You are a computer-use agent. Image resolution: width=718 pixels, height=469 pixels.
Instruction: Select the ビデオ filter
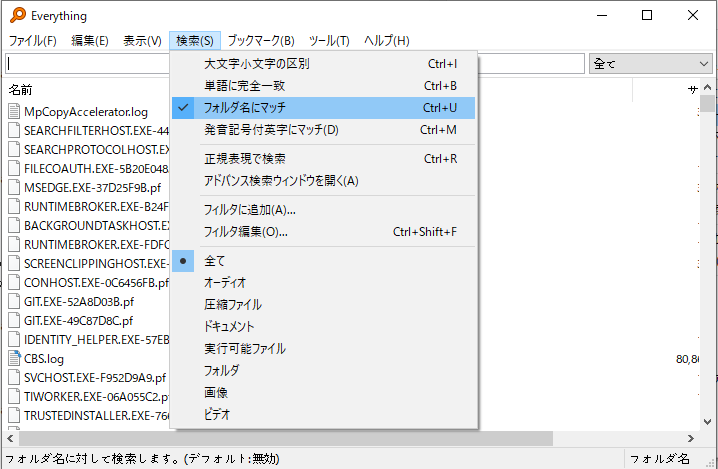[323, 414]
